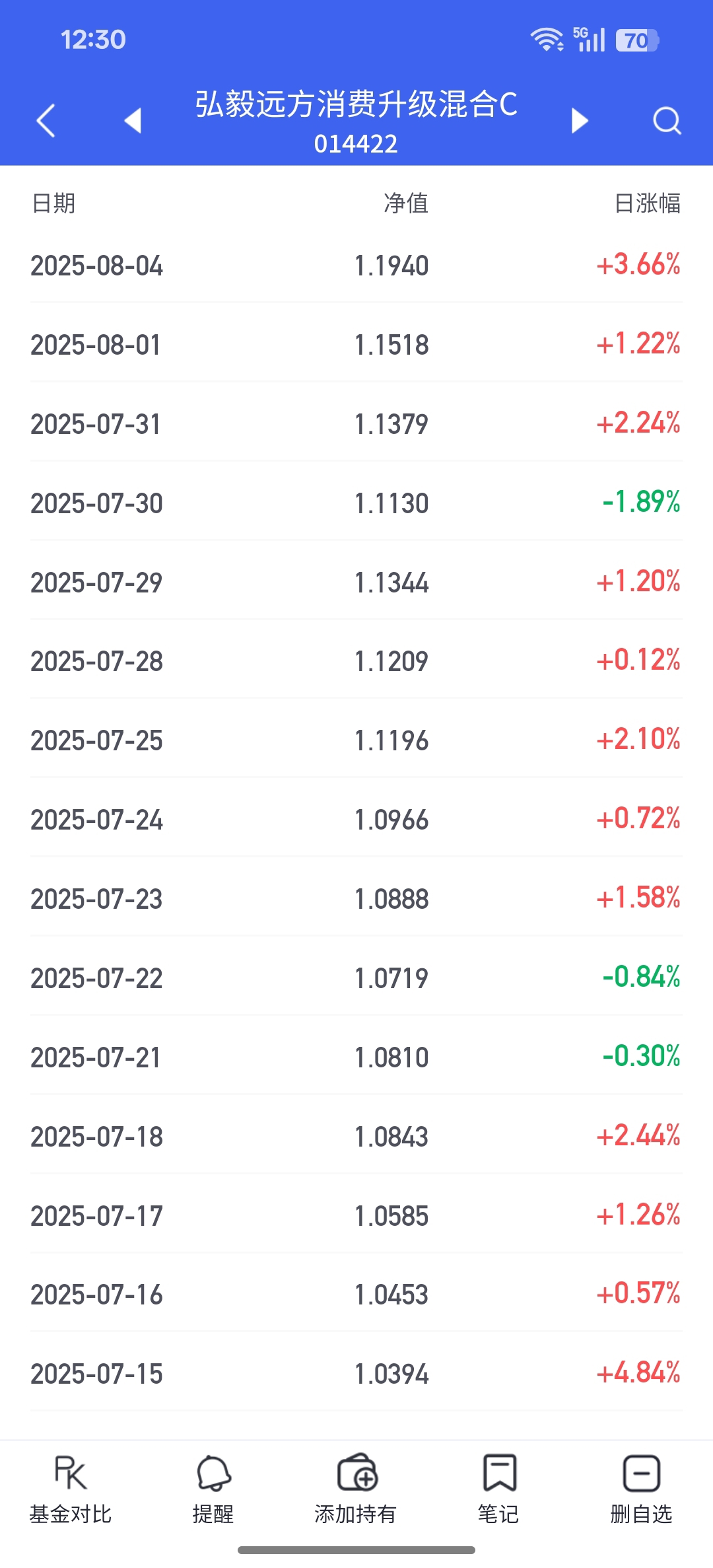The width and height of the screenshot is (713, 1568).
Task: Select the 2025-07-30 row showing -1.89%
Action: pyautogui.click(x=356, y=503)
